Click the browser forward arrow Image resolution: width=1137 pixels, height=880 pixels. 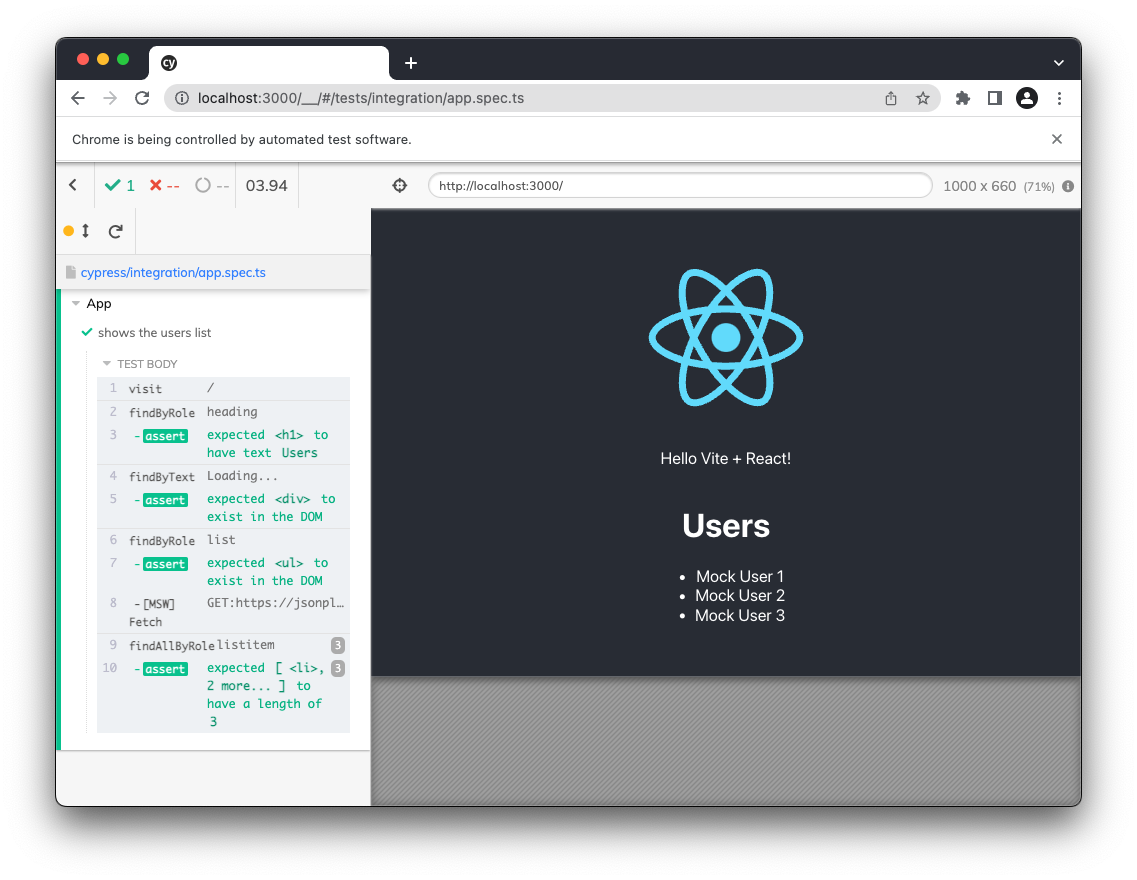[x=110, y=99]
